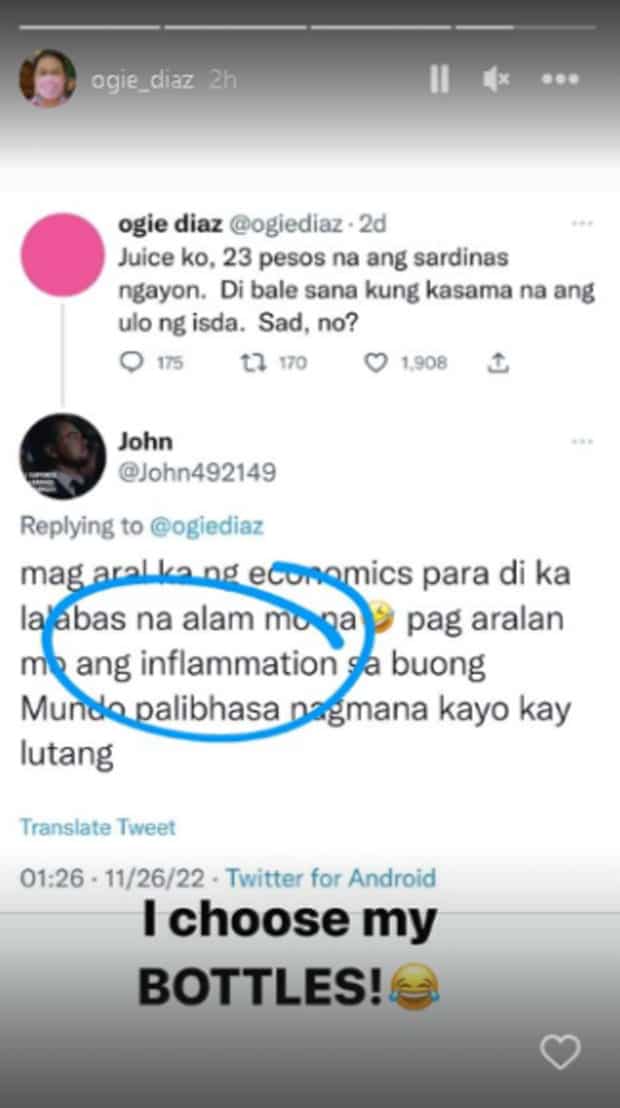Viewport: 620px width, 1108px height.
Task: Open the story three-dot options menu
Action: 560,79
